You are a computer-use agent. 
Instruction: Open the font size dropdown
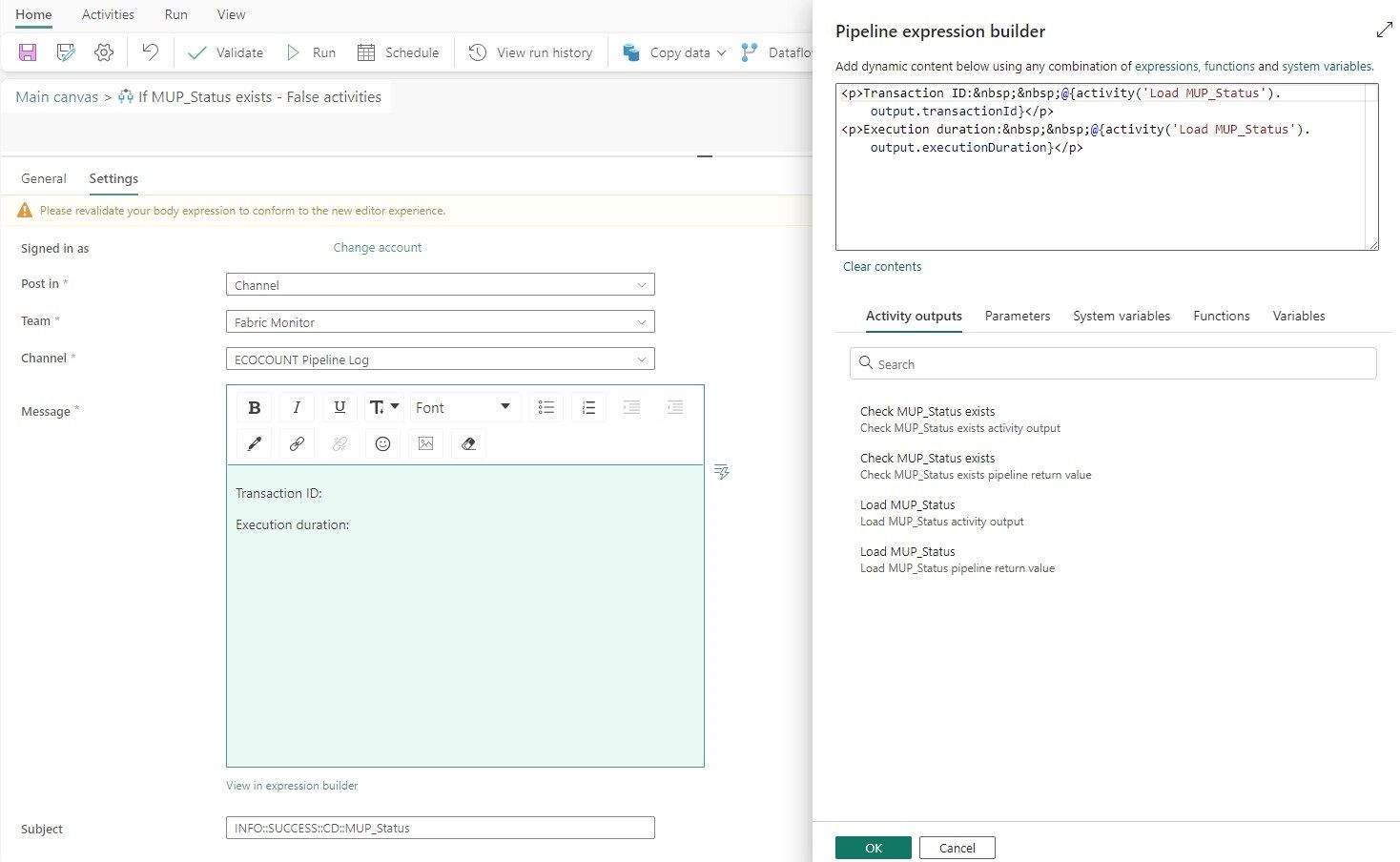[x=384, y=408]
